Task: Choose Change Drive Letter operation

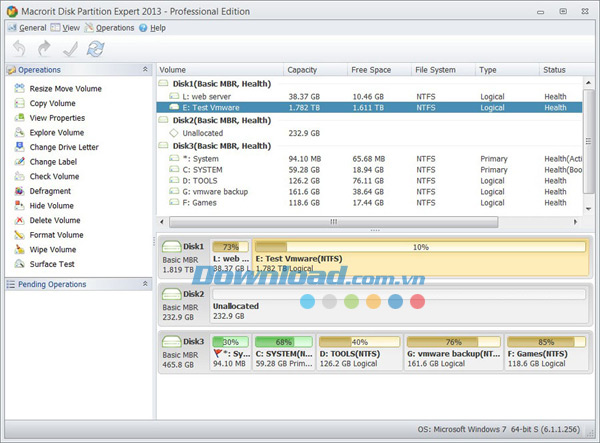Action: coord(56,147)
